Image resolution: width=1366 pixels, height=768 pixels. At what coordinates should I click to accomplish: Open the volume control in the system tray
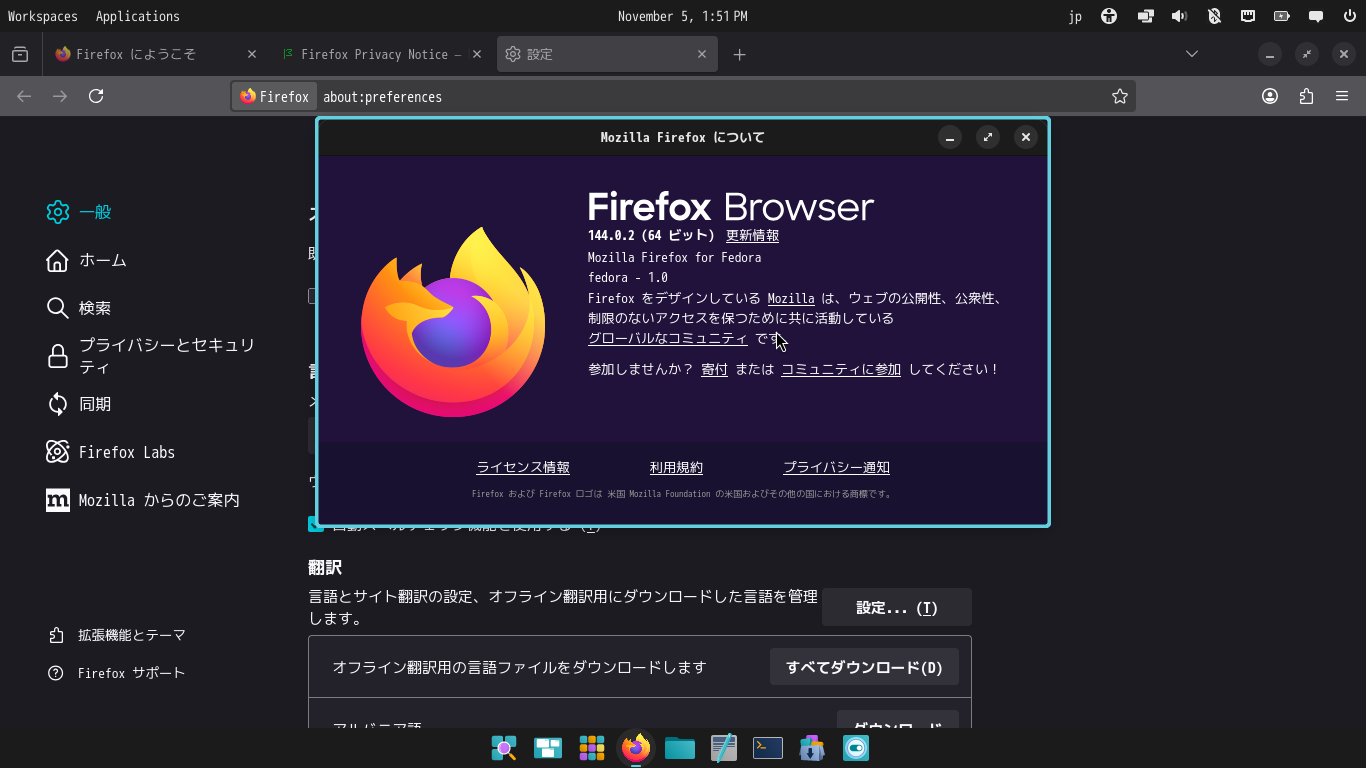click(x=1180, y=16)
